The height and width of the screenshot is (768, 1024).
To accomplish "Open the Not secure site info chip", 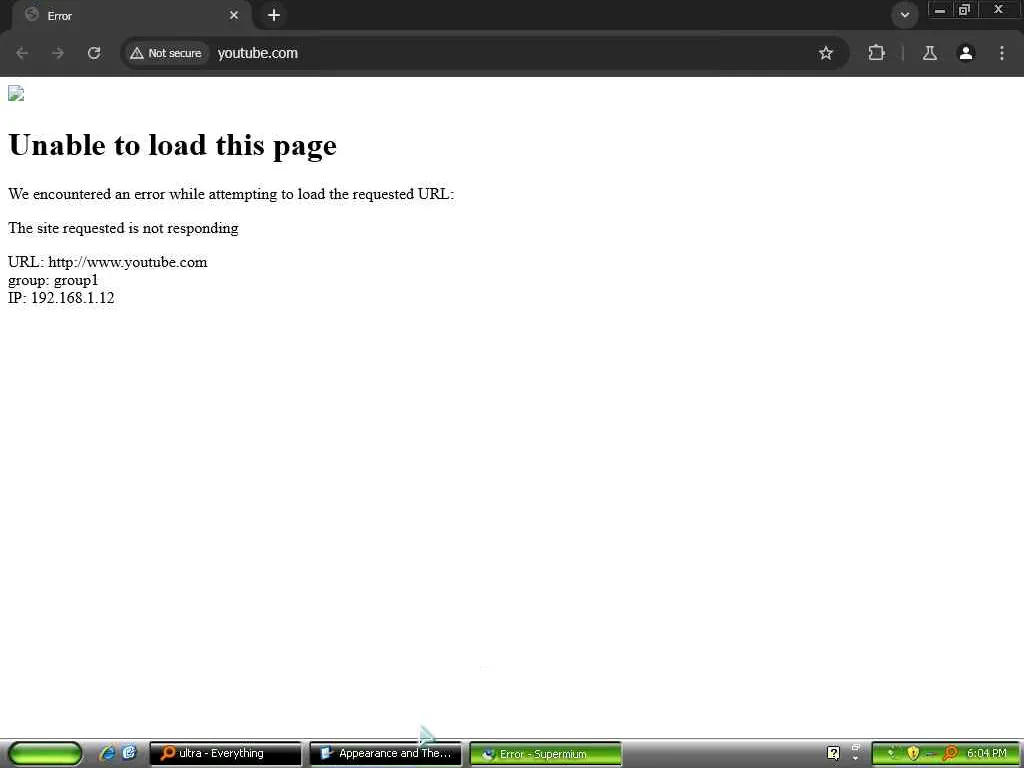I will [165, 53].
